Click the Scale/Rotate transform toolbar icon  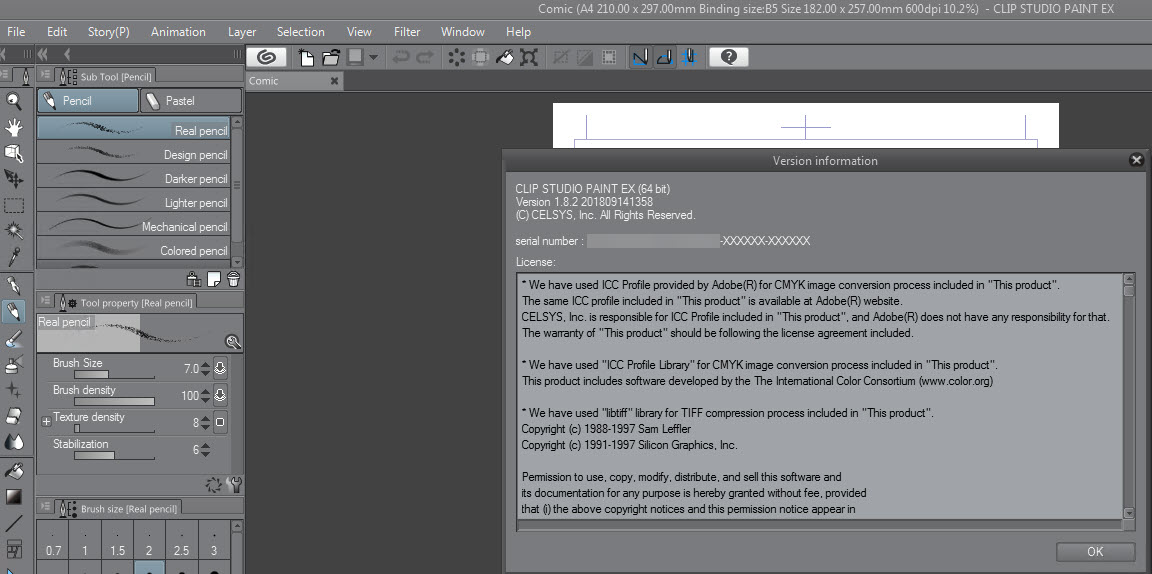[x=528, y=57]
